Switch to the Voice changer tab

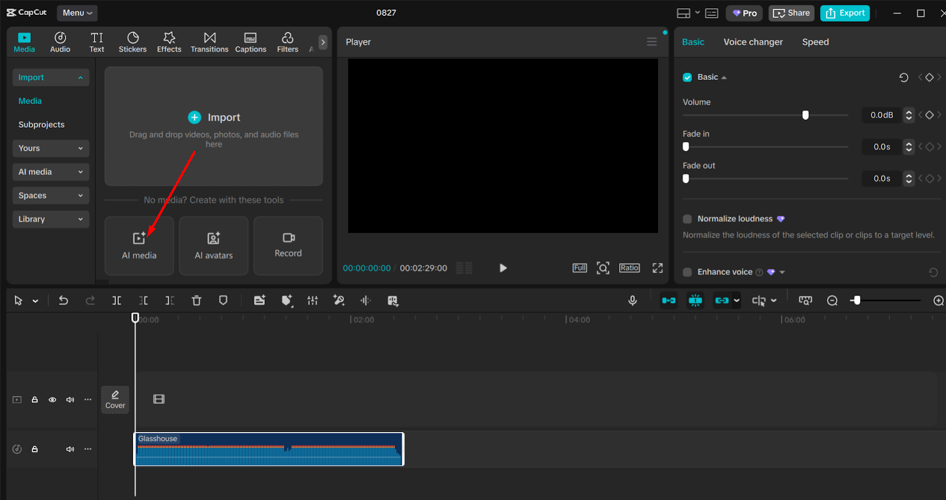pos(753,42)
